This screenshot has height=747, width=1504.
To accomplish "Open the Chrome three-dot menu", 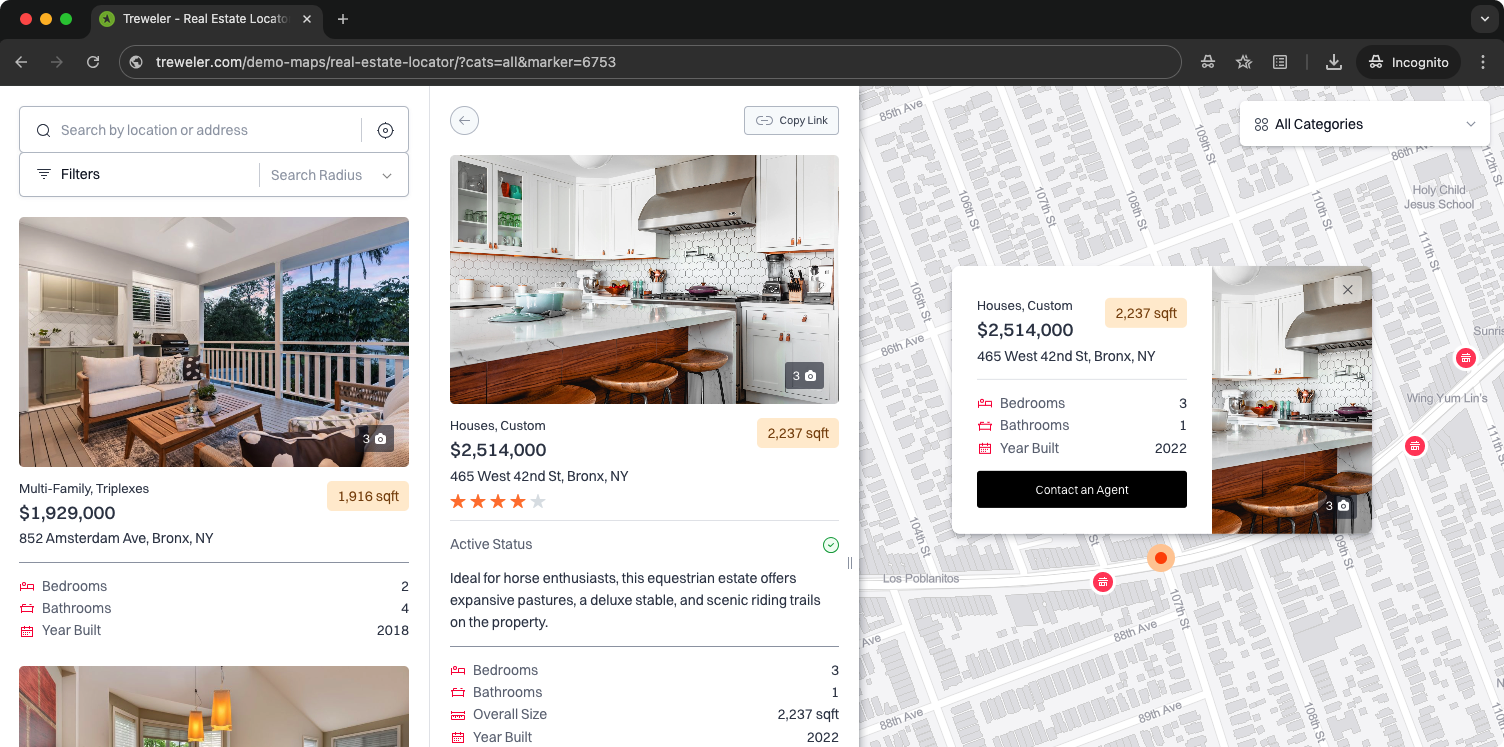I will [x=1483, y=62].
